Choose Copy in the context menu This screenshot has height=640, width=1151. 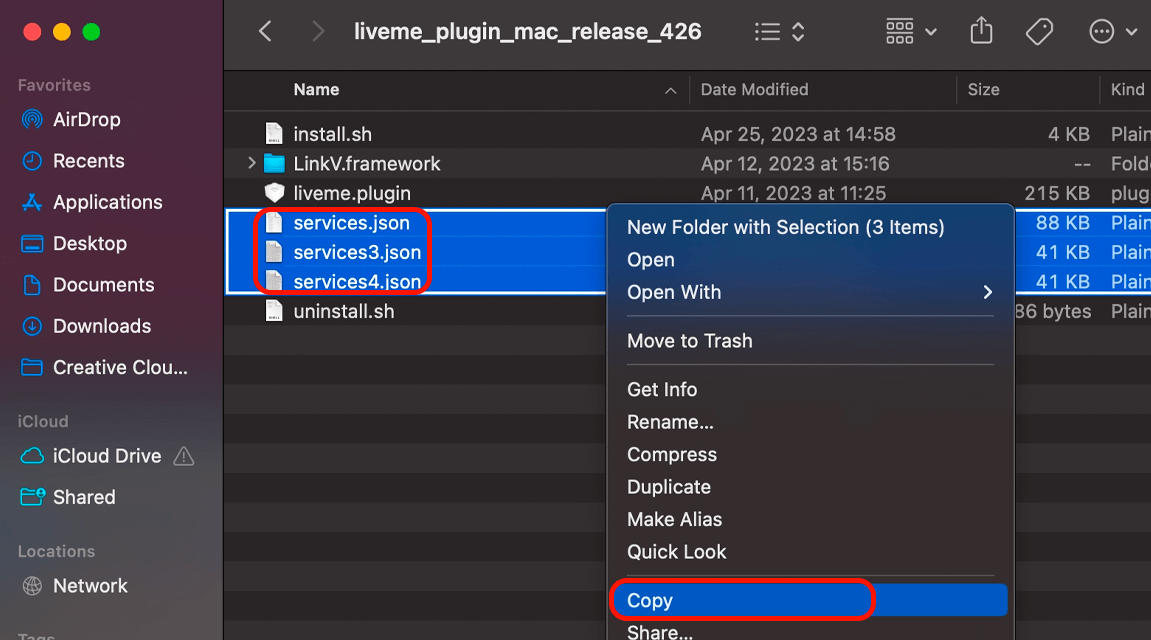click(x=811, y=600)
